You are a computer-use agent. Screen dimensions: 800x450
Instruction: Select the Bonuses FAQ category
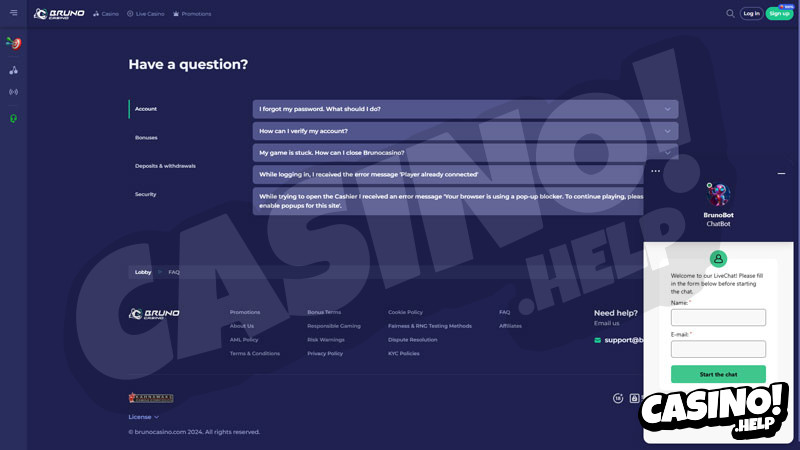[x=146, y=138]
